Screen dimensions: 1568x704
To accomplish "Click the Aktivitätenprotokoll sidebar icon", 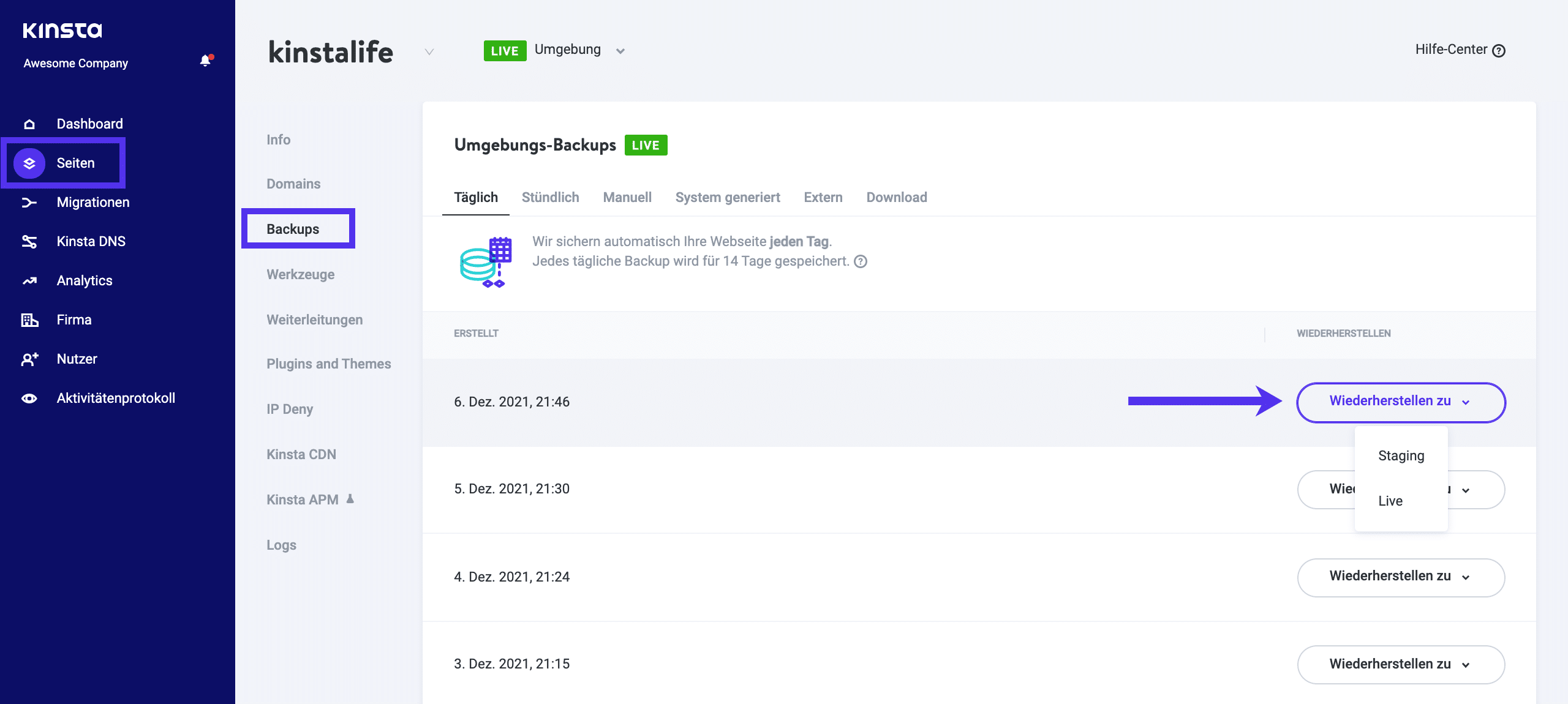I will coord(29,398).
